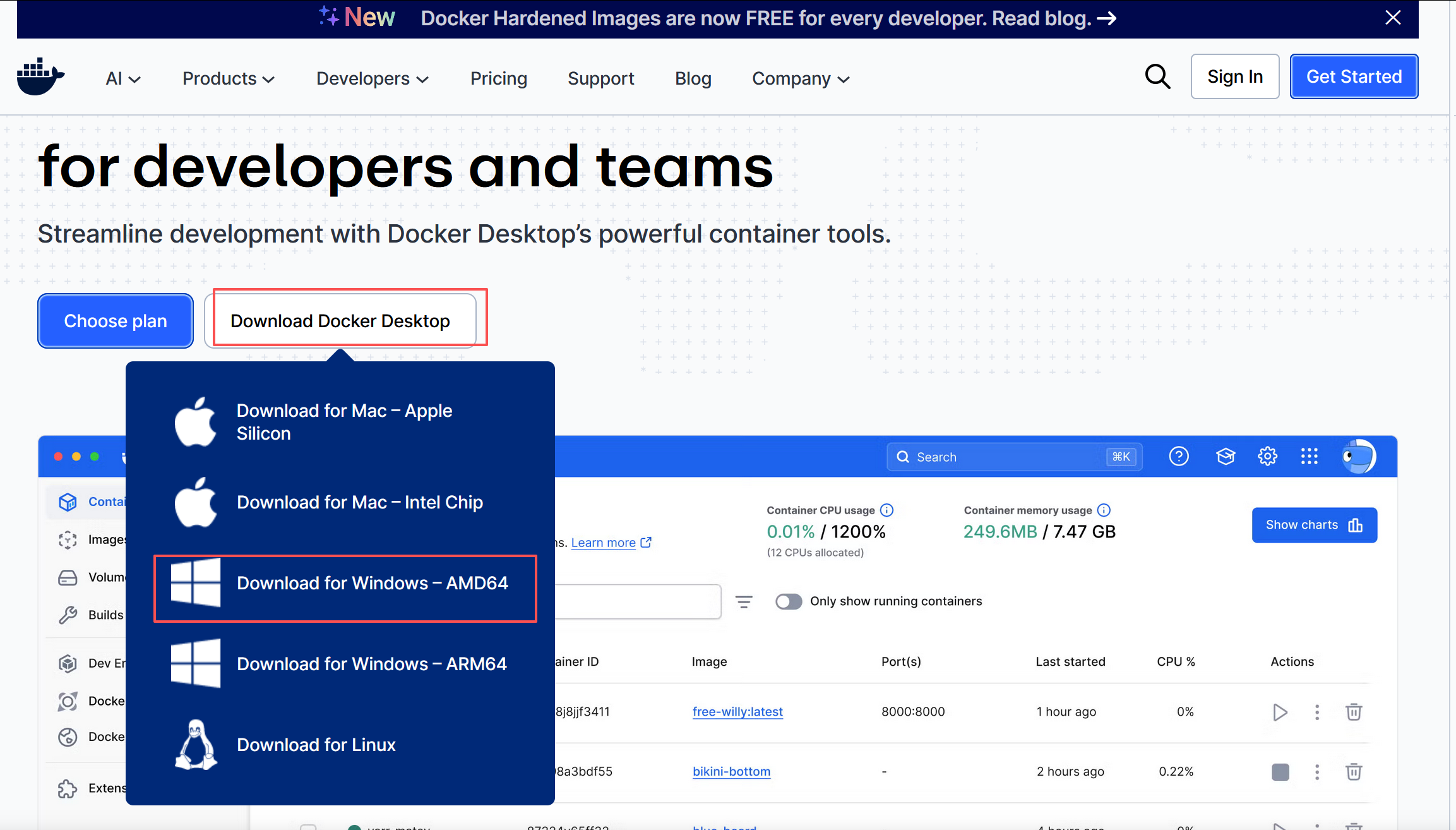The image size is (1456, 830).
Task: Click the Get Started button
Action: (1354, 76)
